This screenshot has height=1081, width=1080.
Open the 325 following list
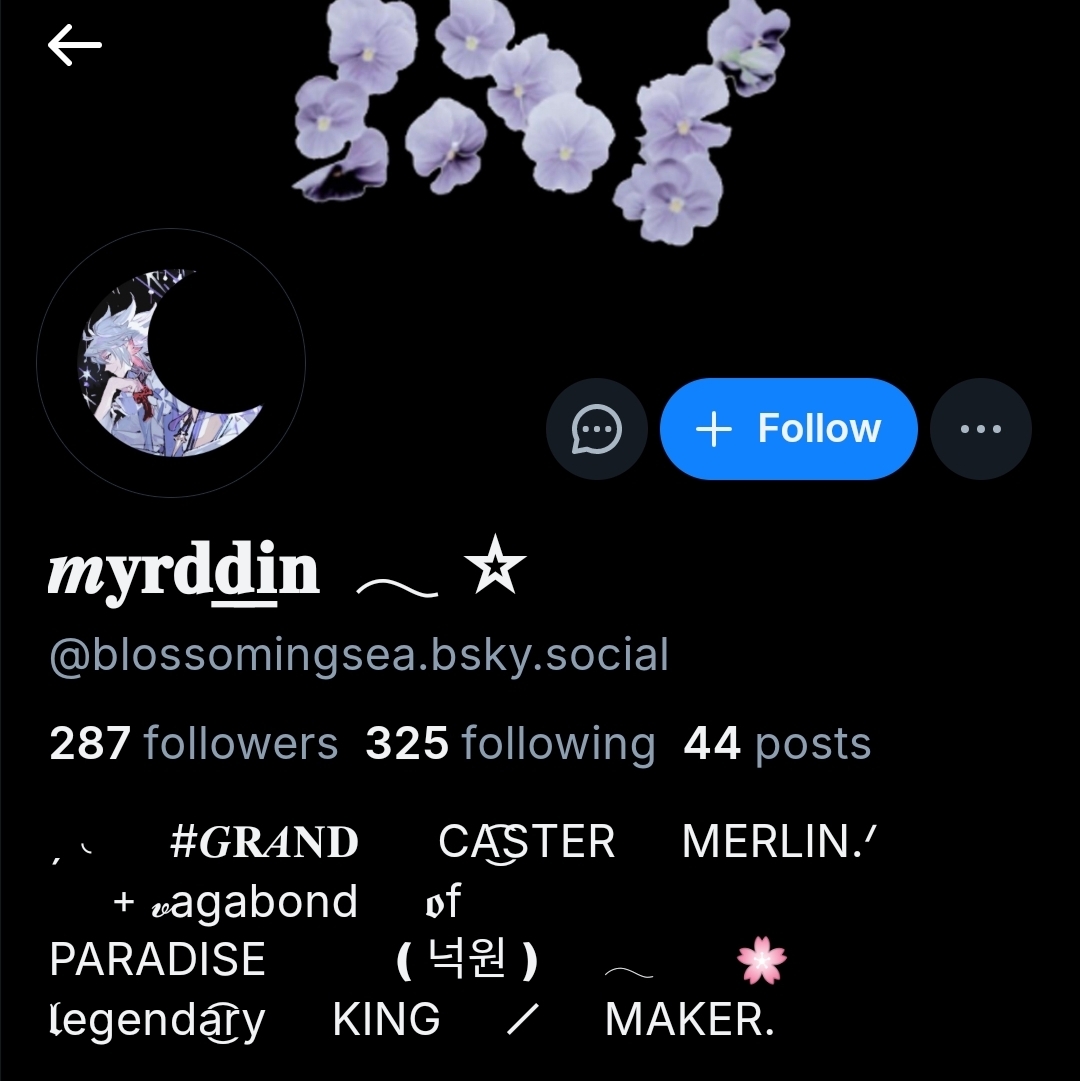tap(510, 743)
